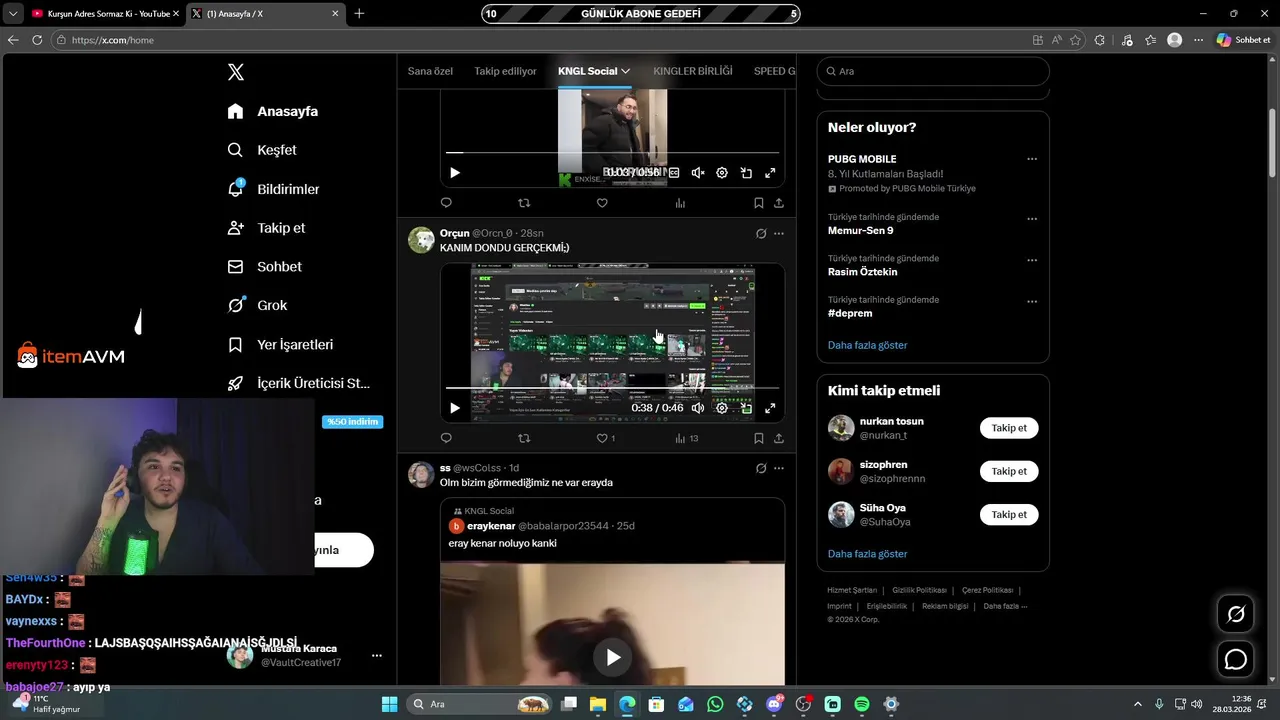Screen dimensions: 1280x720
Task: Enter fullscreen on Orçun's video
Action: coord(770,408)
